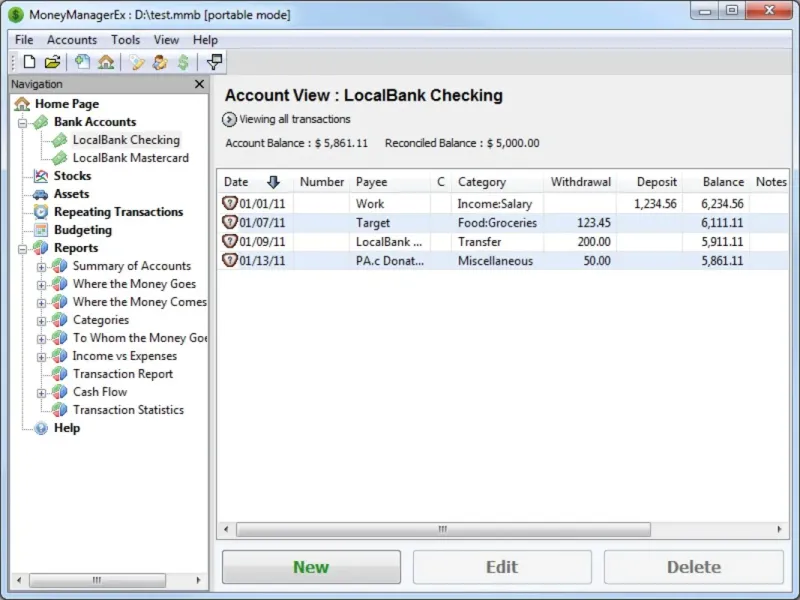Select LocalBank Checking in navigation tree
This screenshot has height=600, width=800.
click(126, 140)
